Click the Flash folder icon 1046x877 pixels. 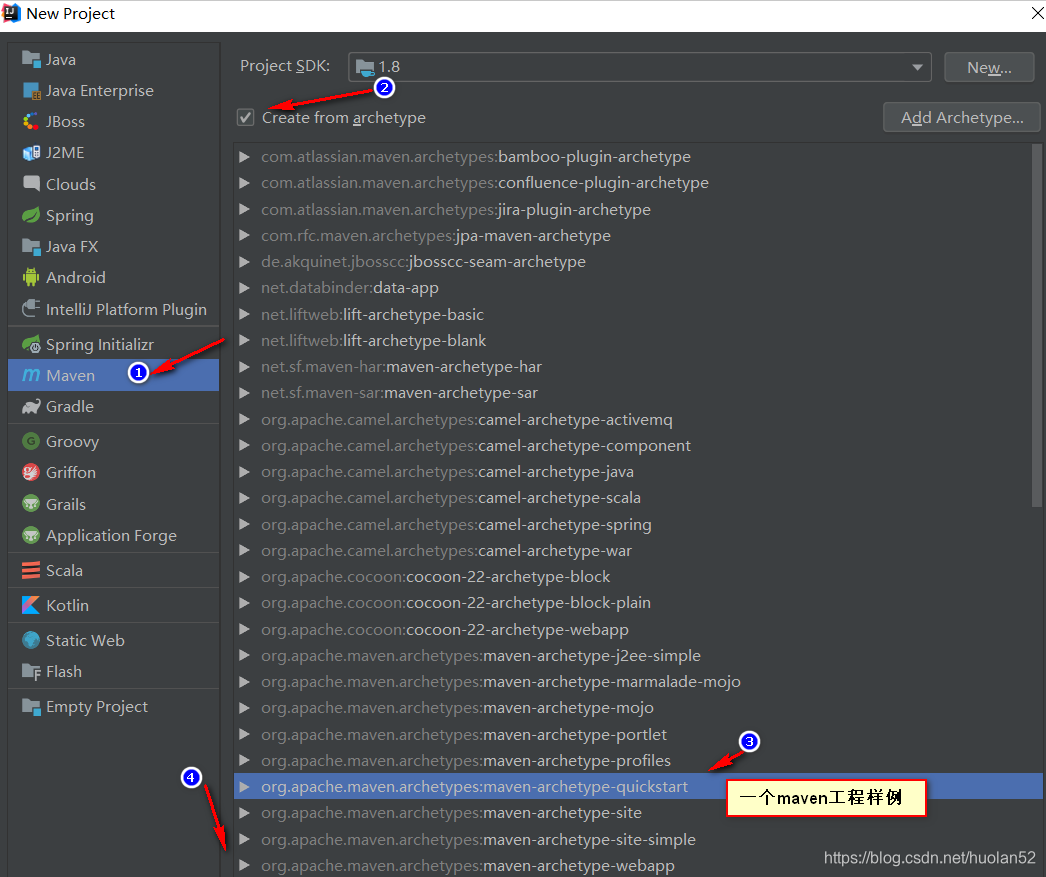[x=31, y=672]
